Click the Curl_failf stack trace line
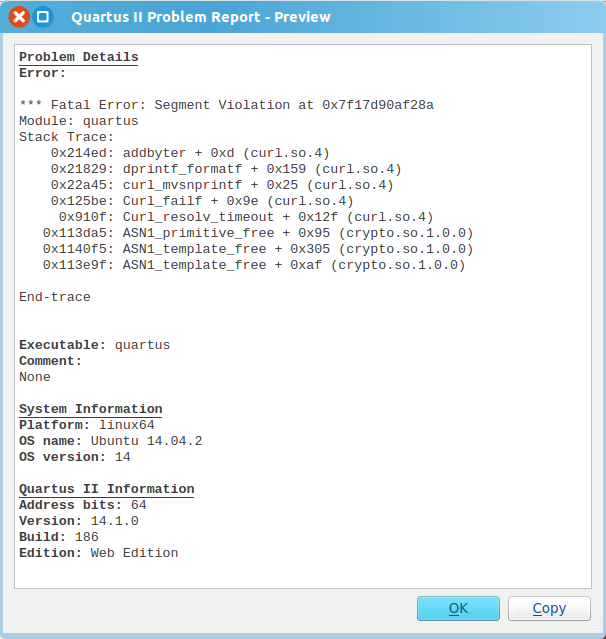This screenshot has width=606, height=639. point(202,201)
